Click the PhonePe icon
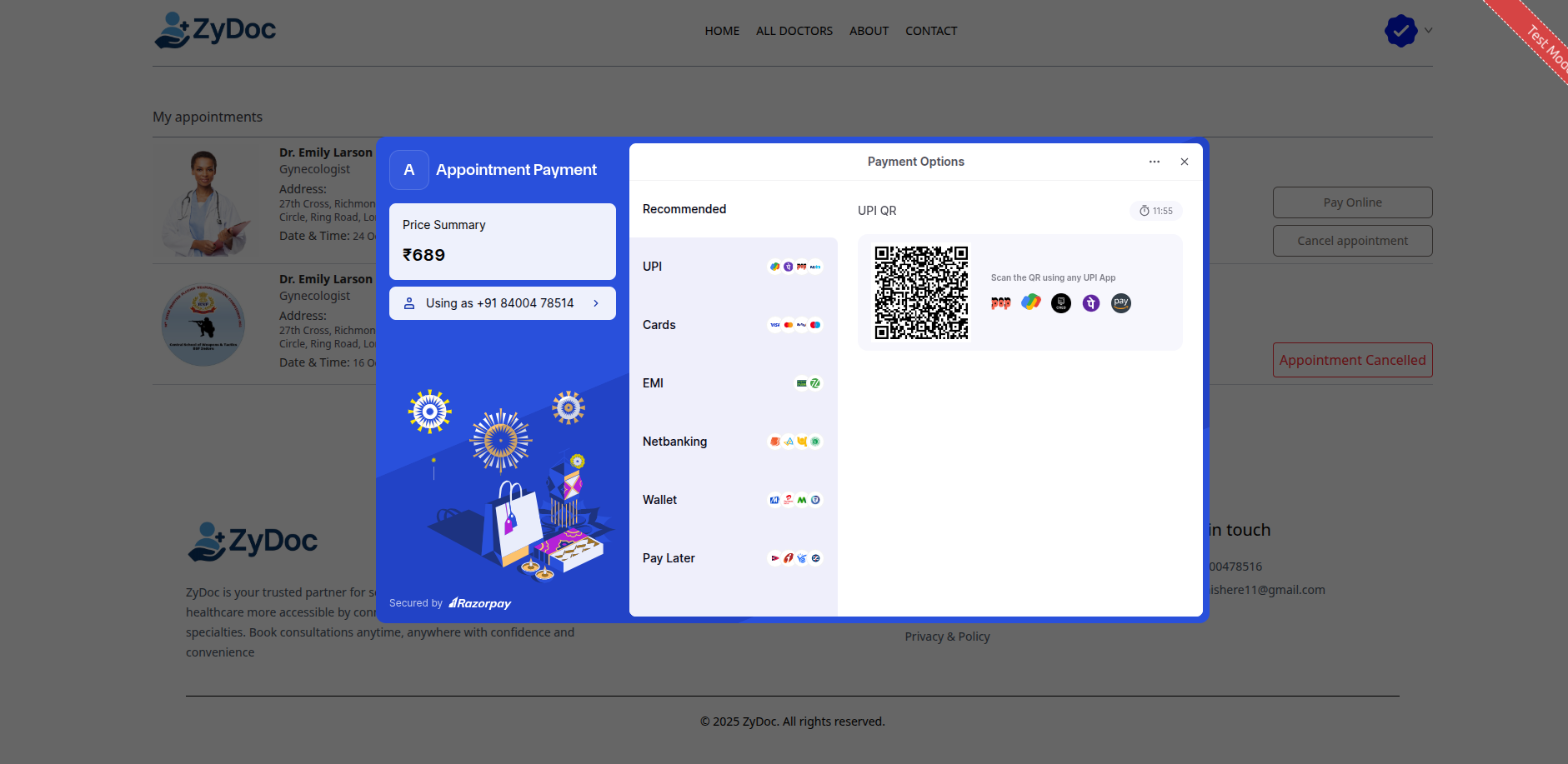 coord(1091,303)
